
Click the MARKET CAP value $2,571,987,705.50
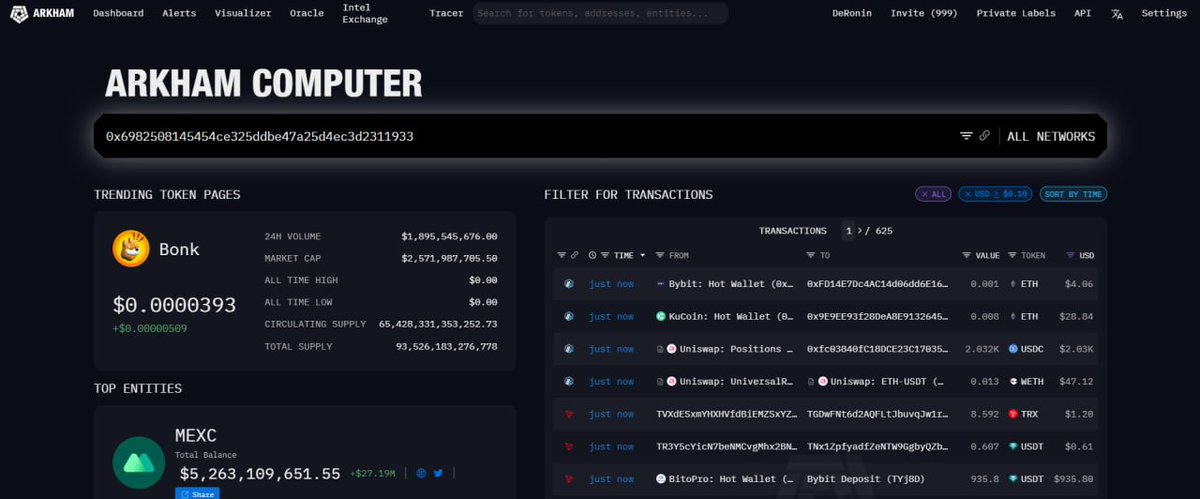[x=449, y=258]
